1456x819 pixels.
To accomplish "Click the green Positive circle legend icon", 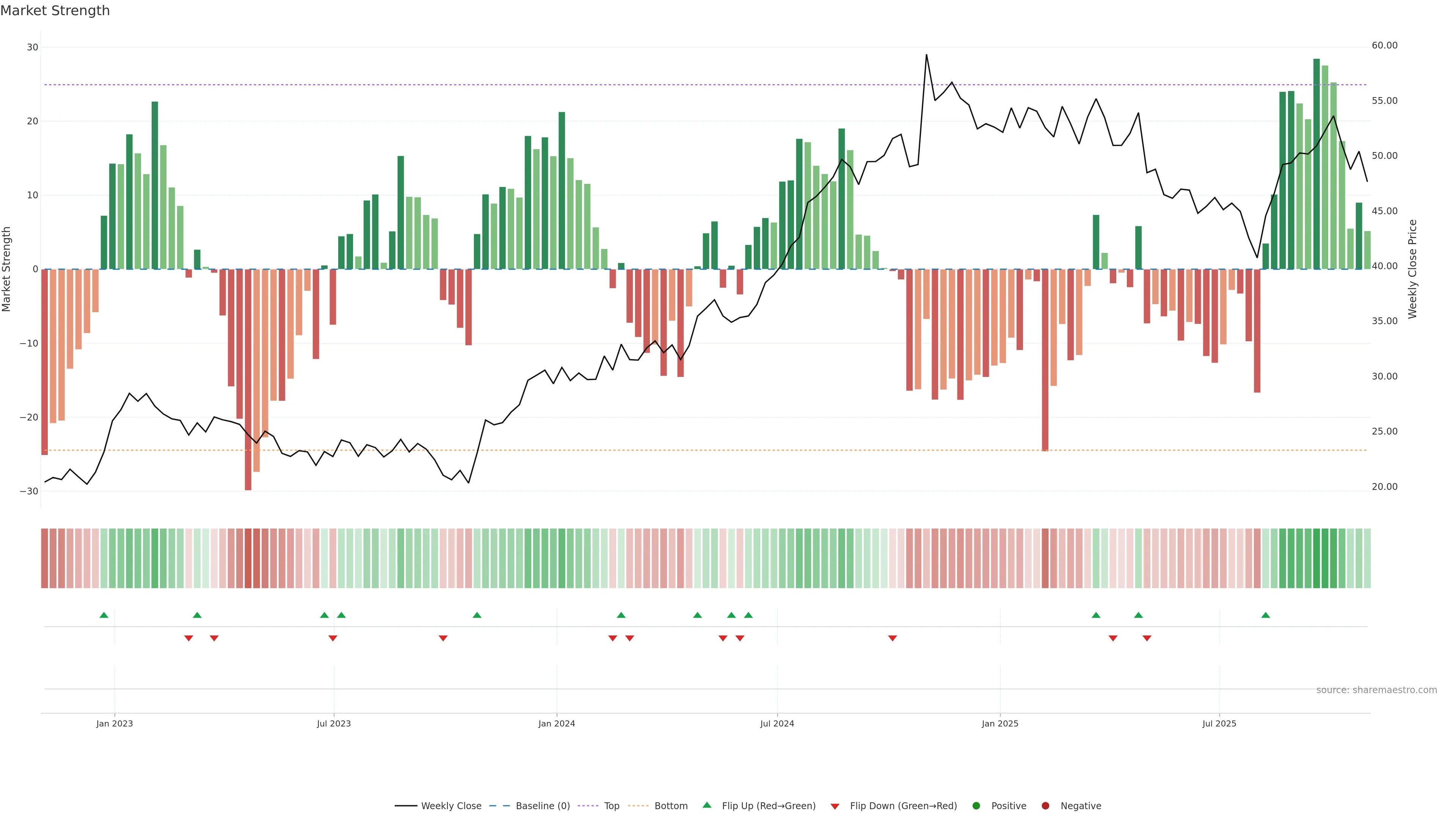I will pyautogui.click(x=976, y=805).
